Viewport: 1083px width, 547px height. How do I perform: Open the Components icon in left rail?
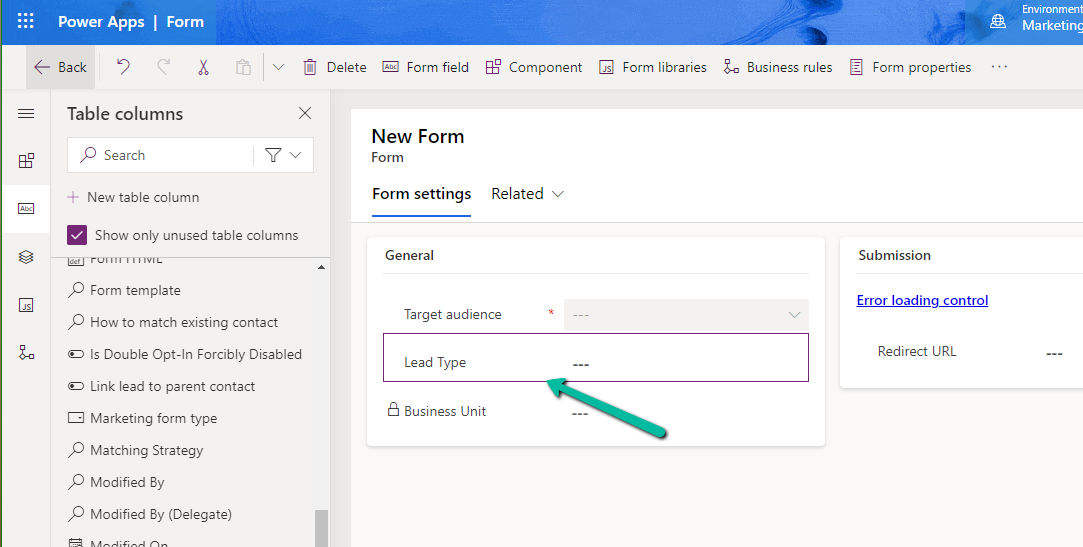click(x=26, y=161)
